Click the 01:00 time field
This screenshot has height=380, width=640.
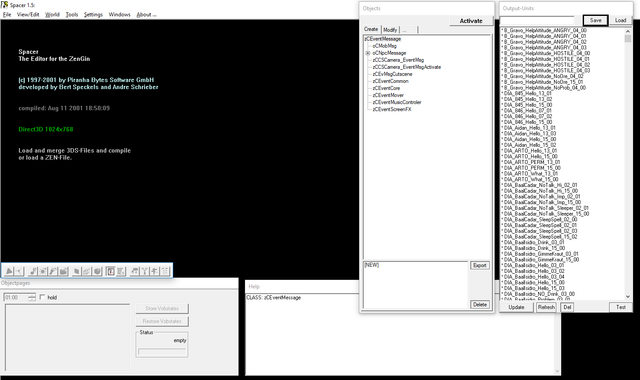click(16, 298)
